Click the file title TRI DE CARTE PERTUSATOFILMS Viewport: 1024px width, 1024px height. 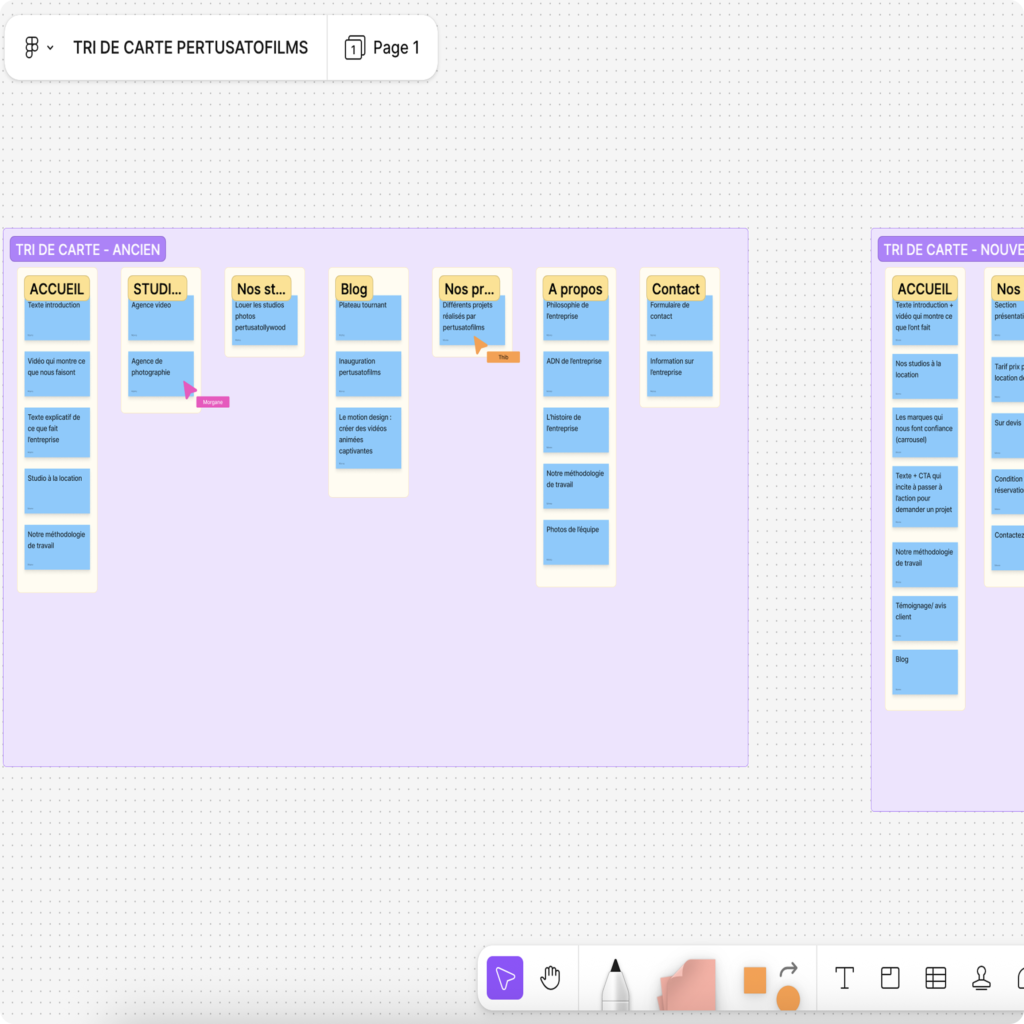(190, 48)
